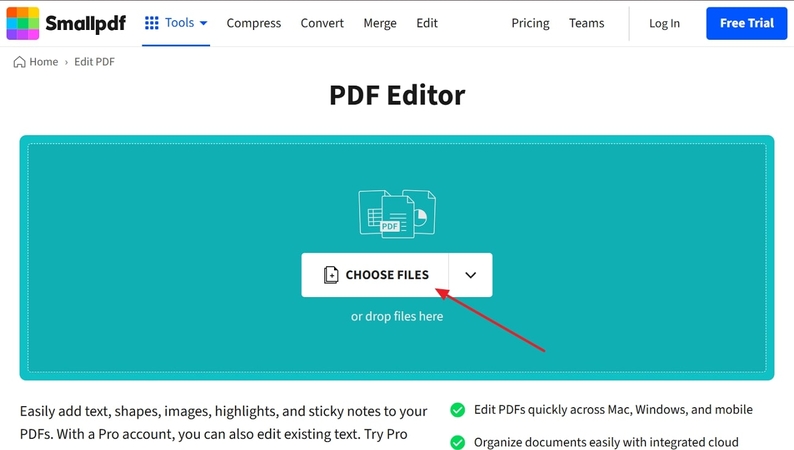Click the Home breadcrumb house icon
The width and height of the screenshot is (794, 450).
(x=19, y=62)
